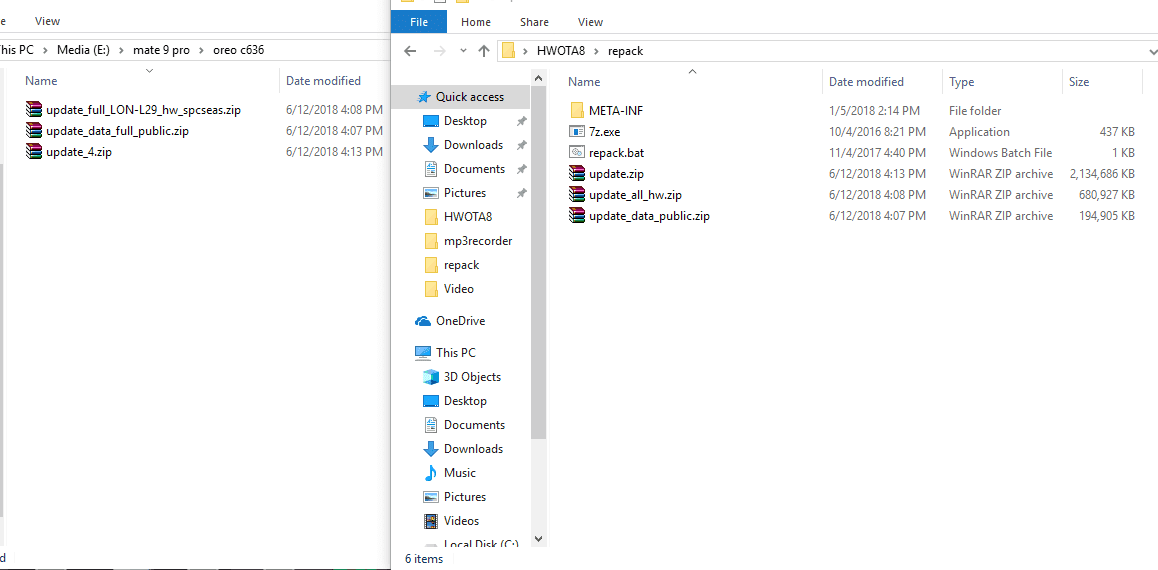Select the update_all_hw.zip archive icon
Screen dimensions: 1158x570
tap(577, 195)
